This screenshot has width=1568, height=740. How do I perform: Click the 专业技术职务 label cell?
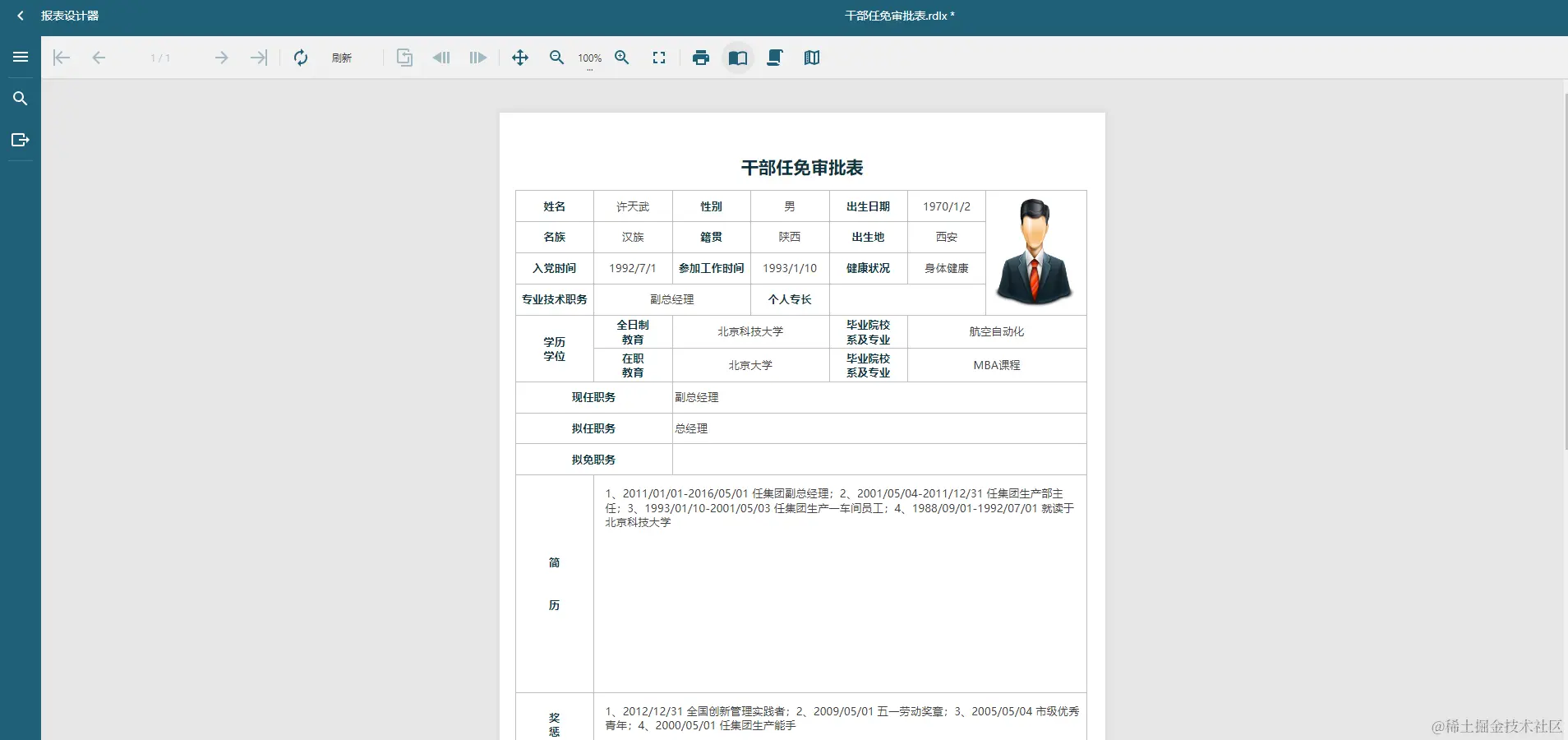point(555,299)
